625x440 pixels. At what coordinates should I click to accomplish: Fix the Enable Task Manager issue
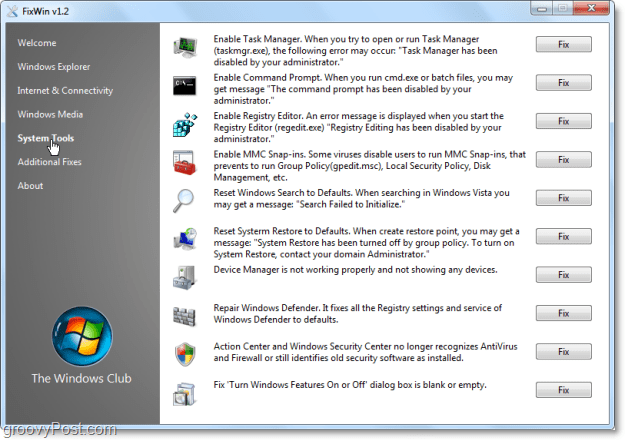[564, 44]
